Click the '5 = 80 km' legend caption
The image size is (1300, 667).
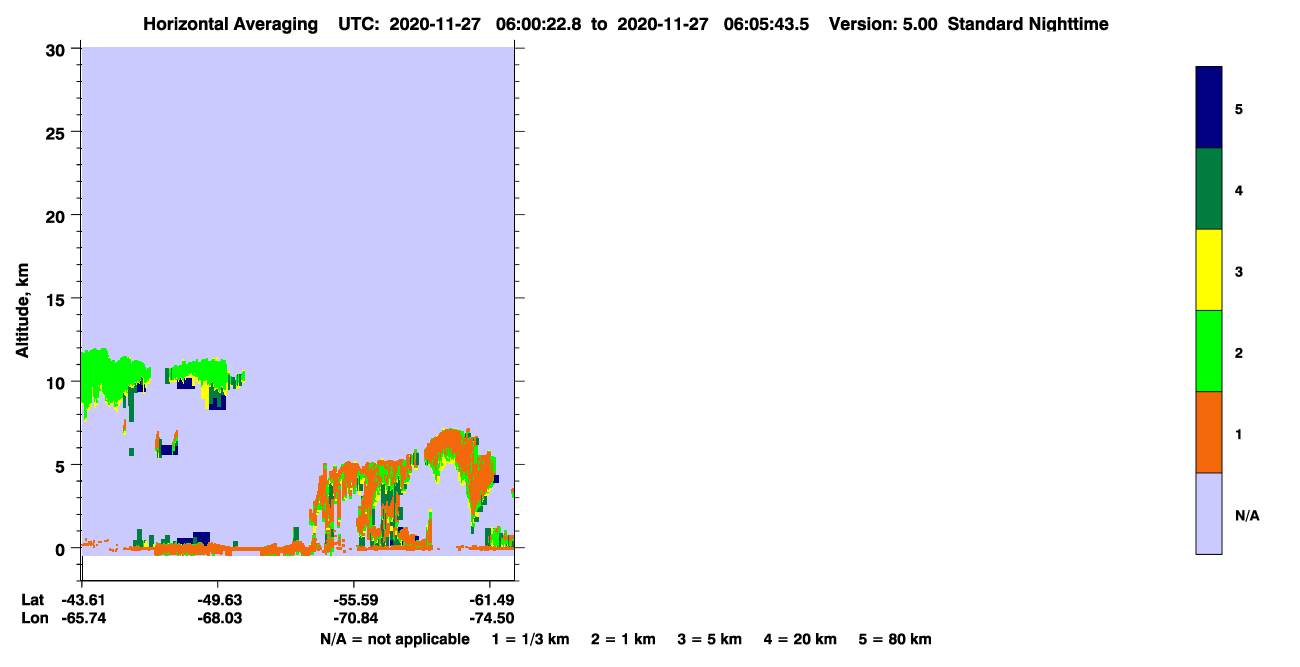tap(895, 639)
